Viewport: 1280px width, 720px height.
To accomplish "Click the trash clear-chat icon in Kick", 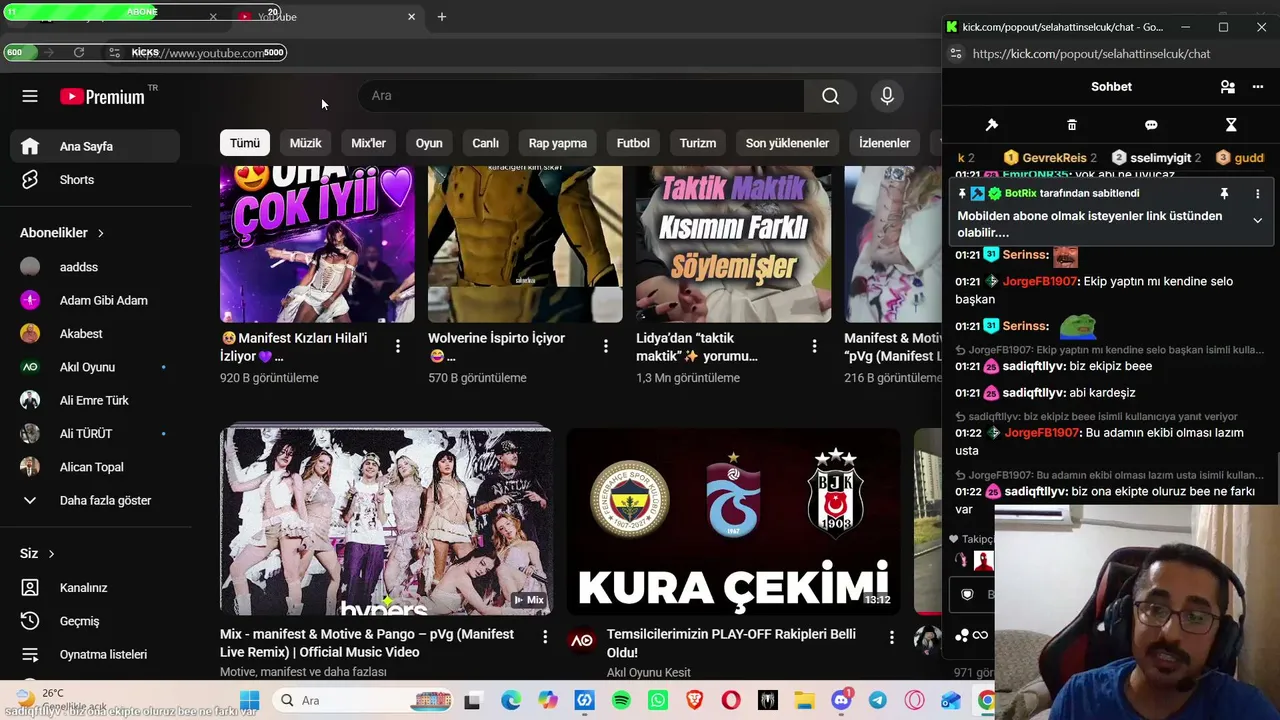I will tap(1072, 125).
